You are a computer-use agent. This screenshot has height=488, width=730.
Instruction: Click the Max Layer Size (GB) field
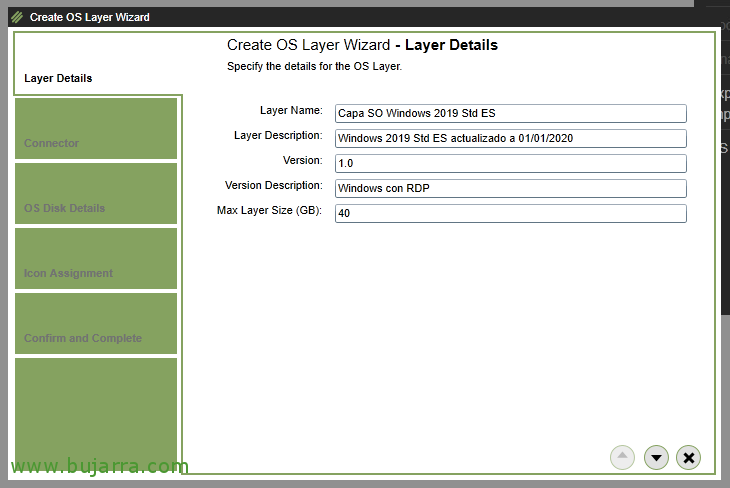coord(511,213)
